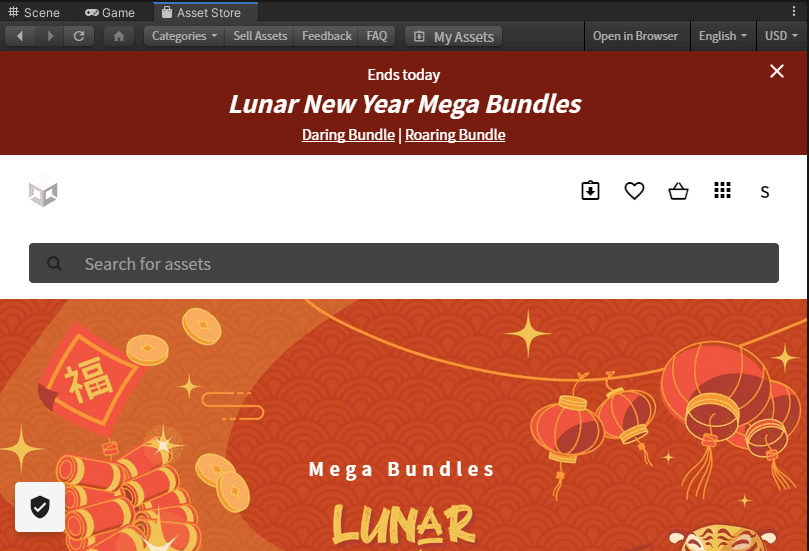Click the forward navigation arrow
The height and width of the screenshot is (551, 809).
pyautogui.click(x=50, y=36)
